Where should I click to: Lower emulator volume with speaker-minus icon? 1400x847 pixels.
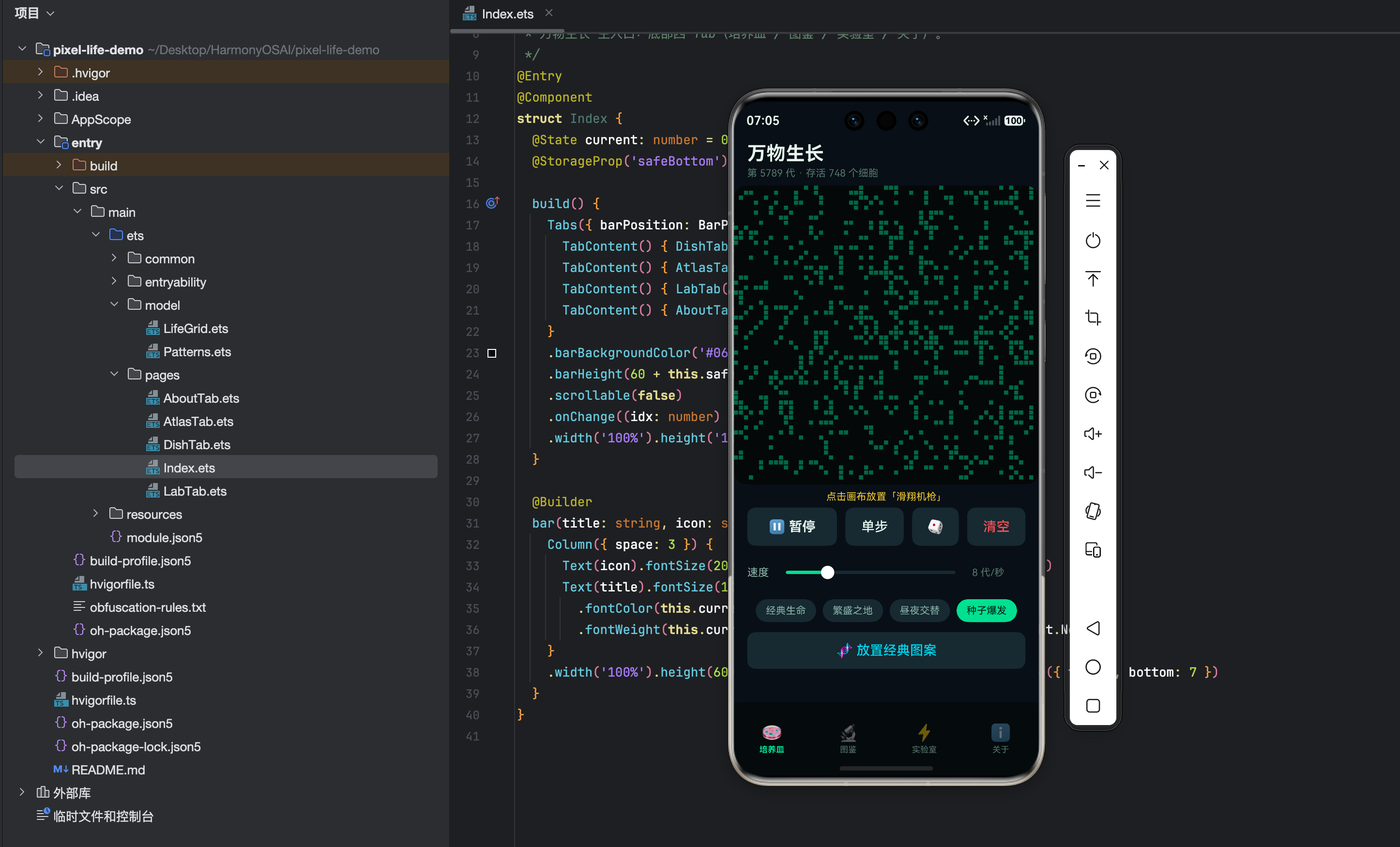coord(1093,473)
